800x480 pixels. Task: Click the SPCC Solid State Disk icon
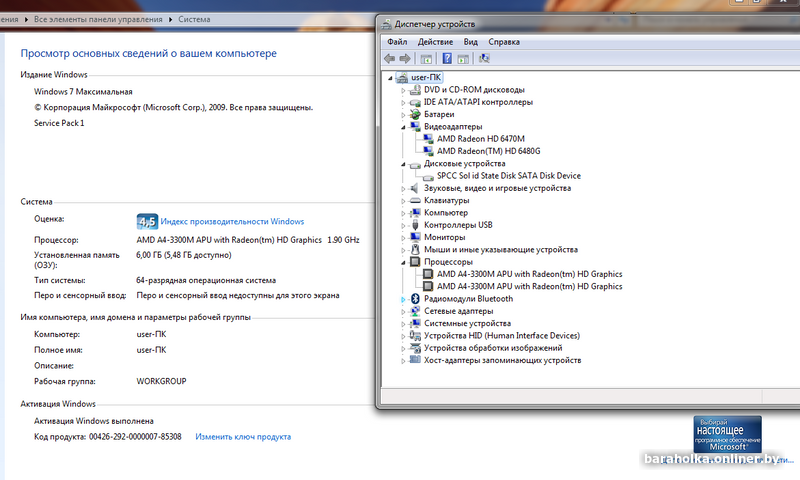coord(428,176)
